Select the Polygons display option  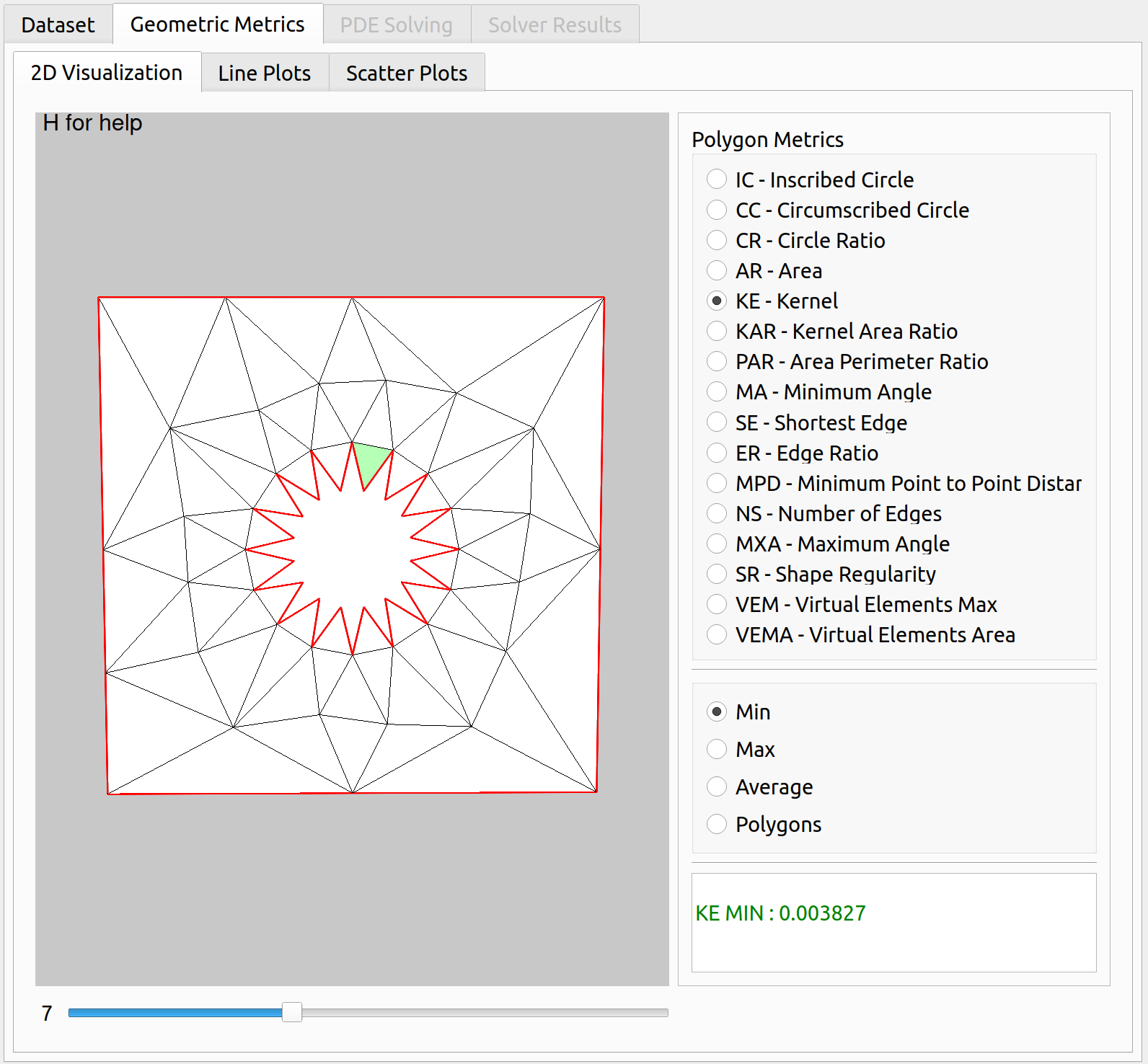[x=717, y=824]
